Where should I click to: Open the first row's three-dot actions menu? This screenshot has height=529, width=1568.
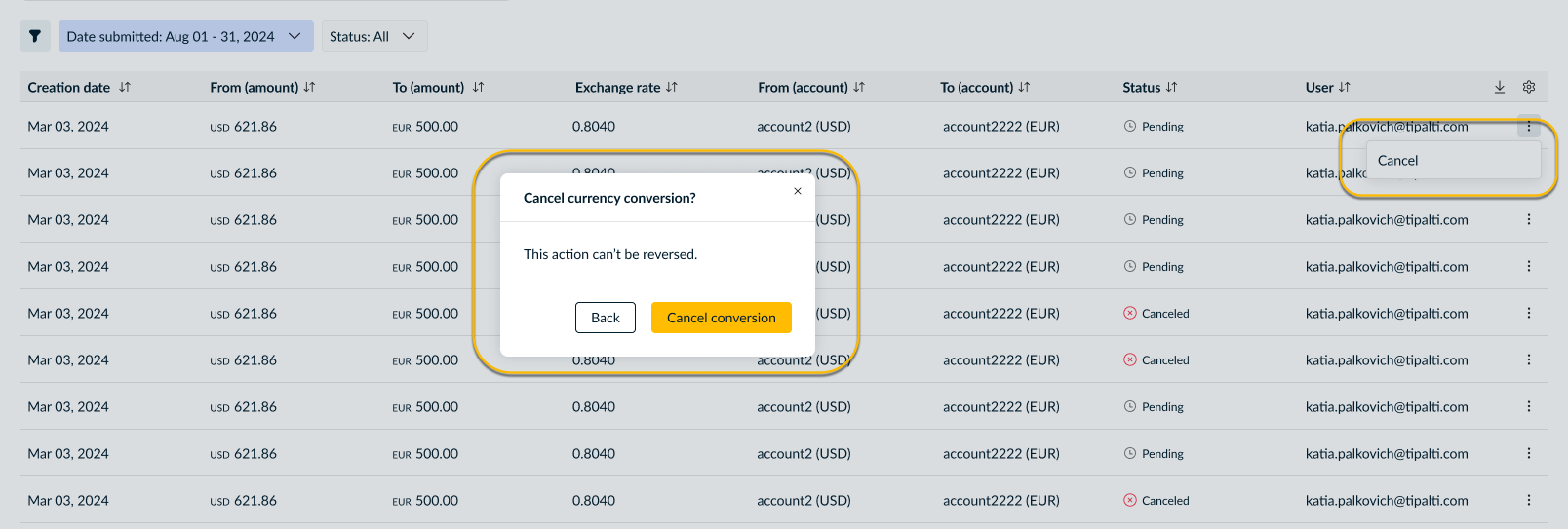[1529, 126]
